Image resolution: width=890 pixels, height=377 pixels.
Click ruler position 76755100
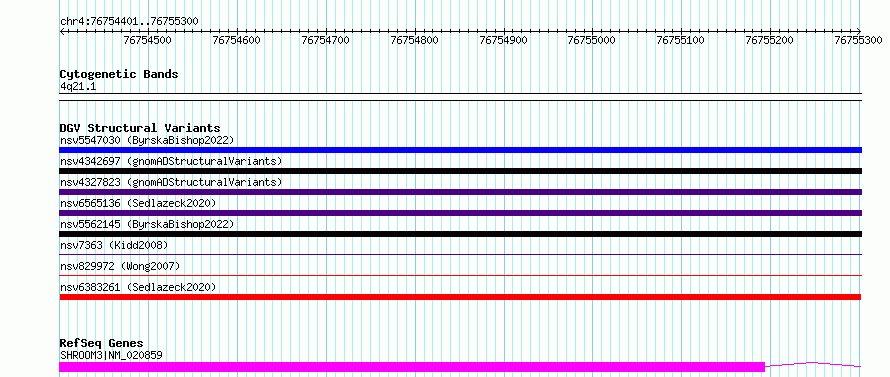(x=681, y=40)
